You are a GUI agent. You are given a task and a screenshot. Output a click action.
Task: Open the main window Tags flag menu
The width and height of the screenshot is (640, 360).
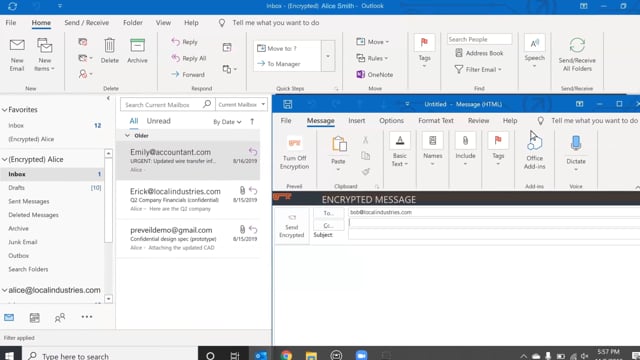424,51
